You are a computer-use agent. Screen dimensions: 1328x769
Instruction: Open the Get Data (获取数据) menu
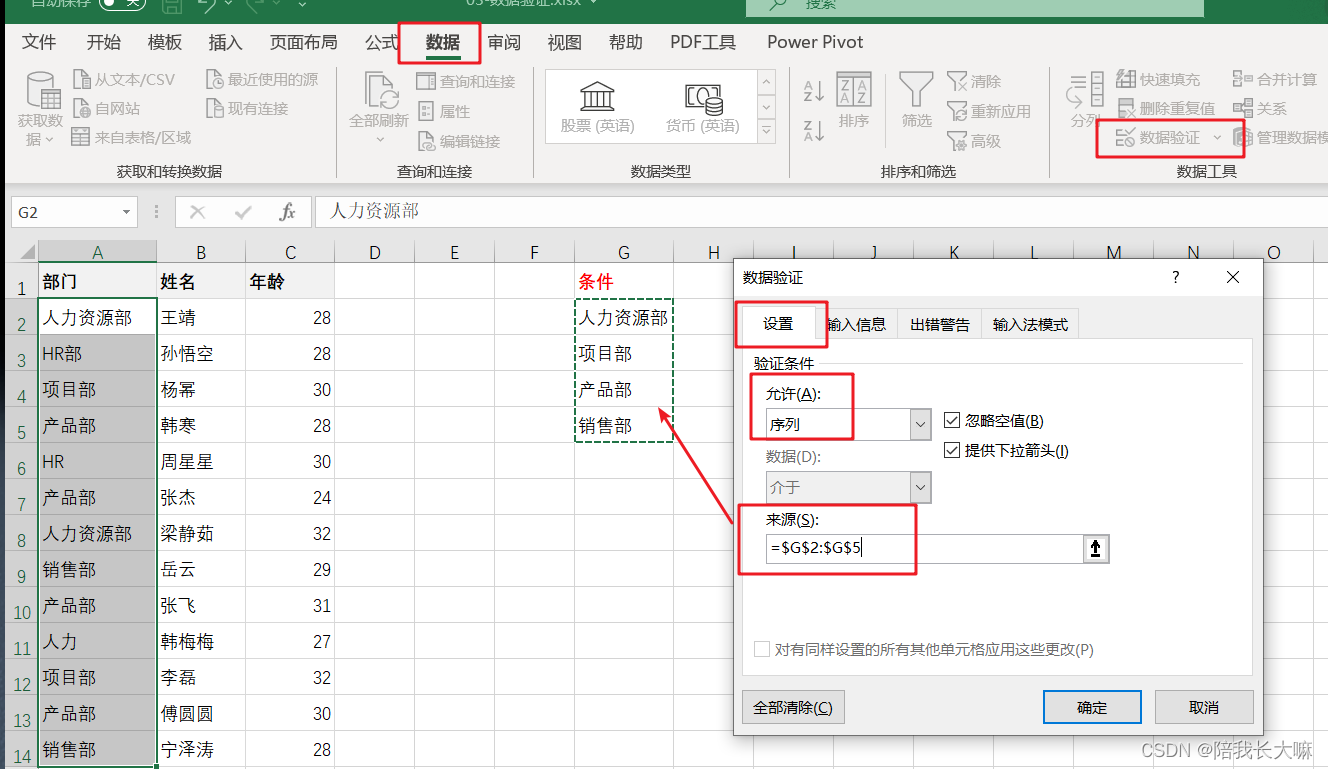click(x=40, y=110)
